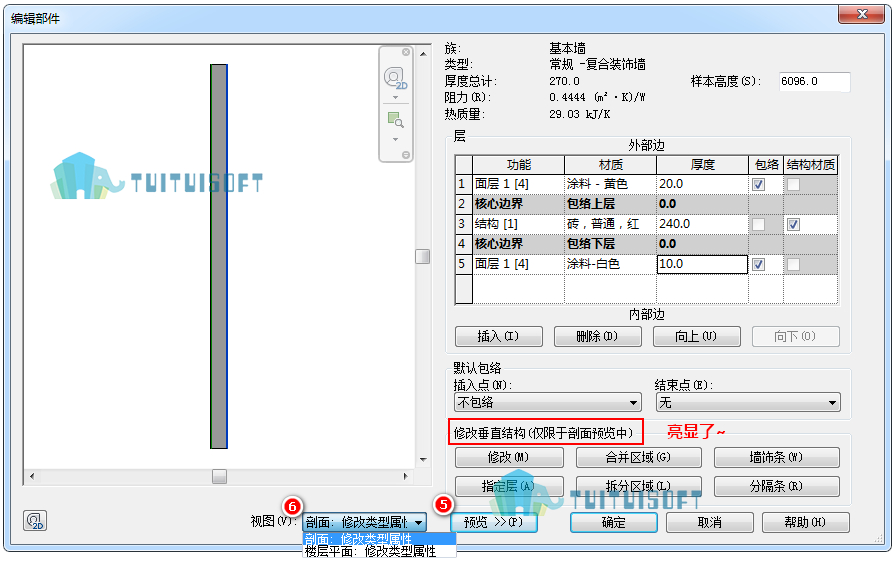Toggle 结构材质 checkbox for row 5 涂料-白色
The width and height of the screenshot is (896, 576).
[793, 265]
